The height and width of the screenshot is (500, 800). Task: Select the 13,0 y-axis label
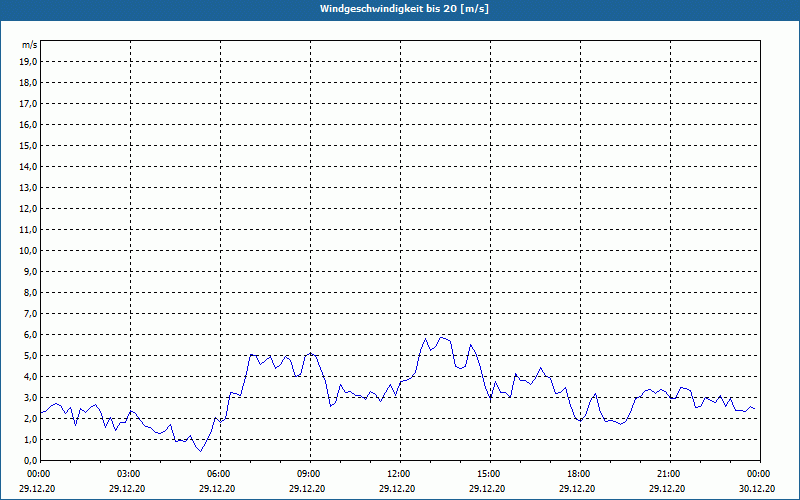(28, 188)
